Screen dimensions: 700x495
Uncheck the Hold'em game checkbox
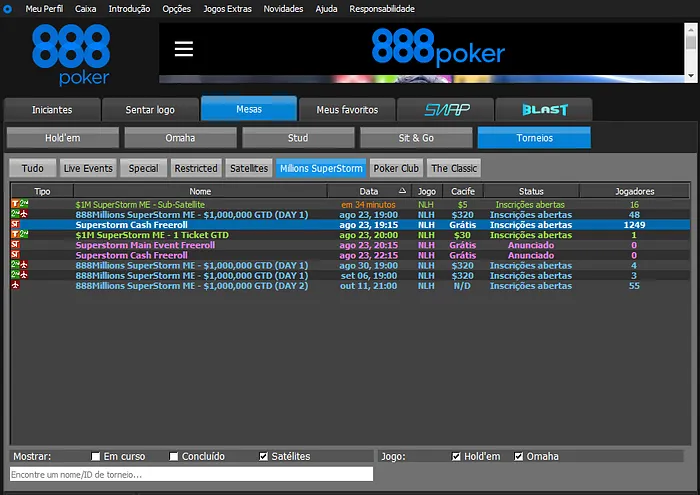(456, 456)
